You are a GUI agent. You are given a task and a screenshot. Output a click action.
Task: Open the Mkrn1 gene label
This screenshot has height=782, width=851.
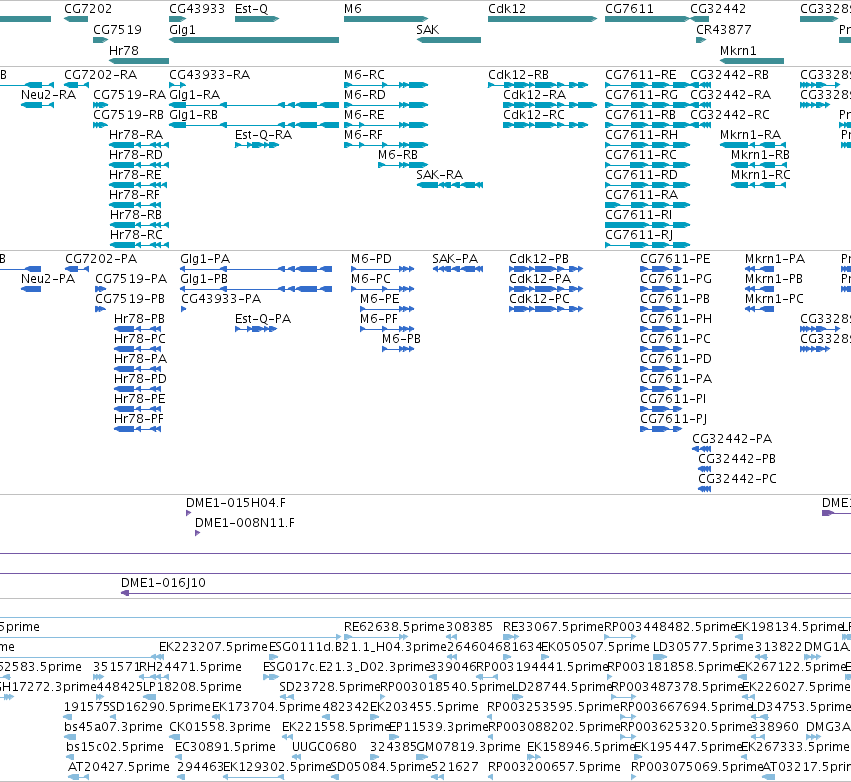[738, 50]
